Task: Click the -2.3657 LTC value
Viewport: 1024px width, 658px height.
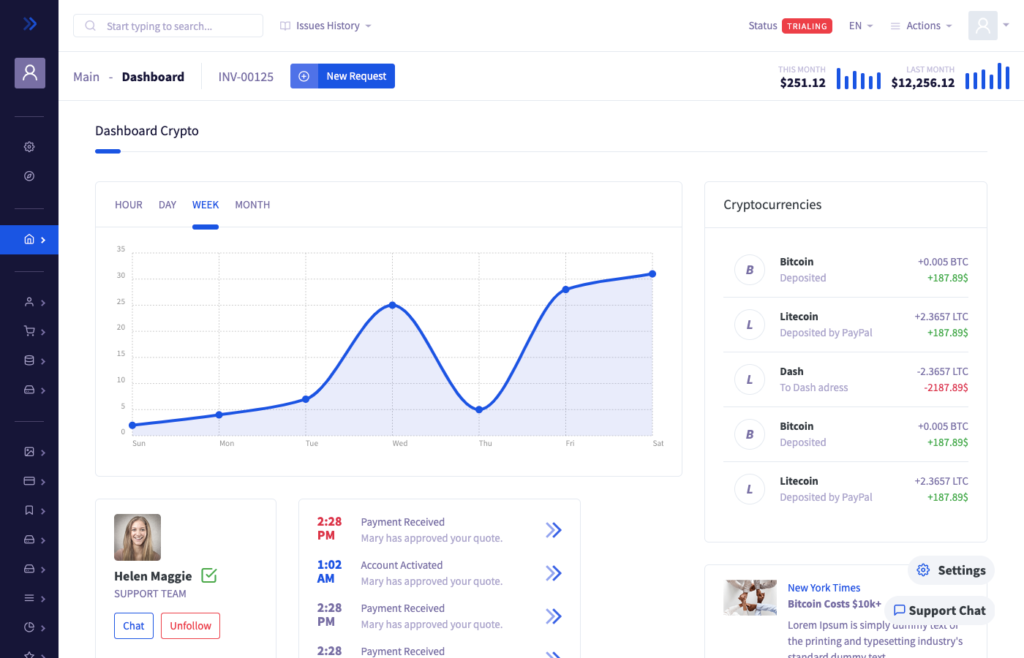Action: (x=942, y=371)
